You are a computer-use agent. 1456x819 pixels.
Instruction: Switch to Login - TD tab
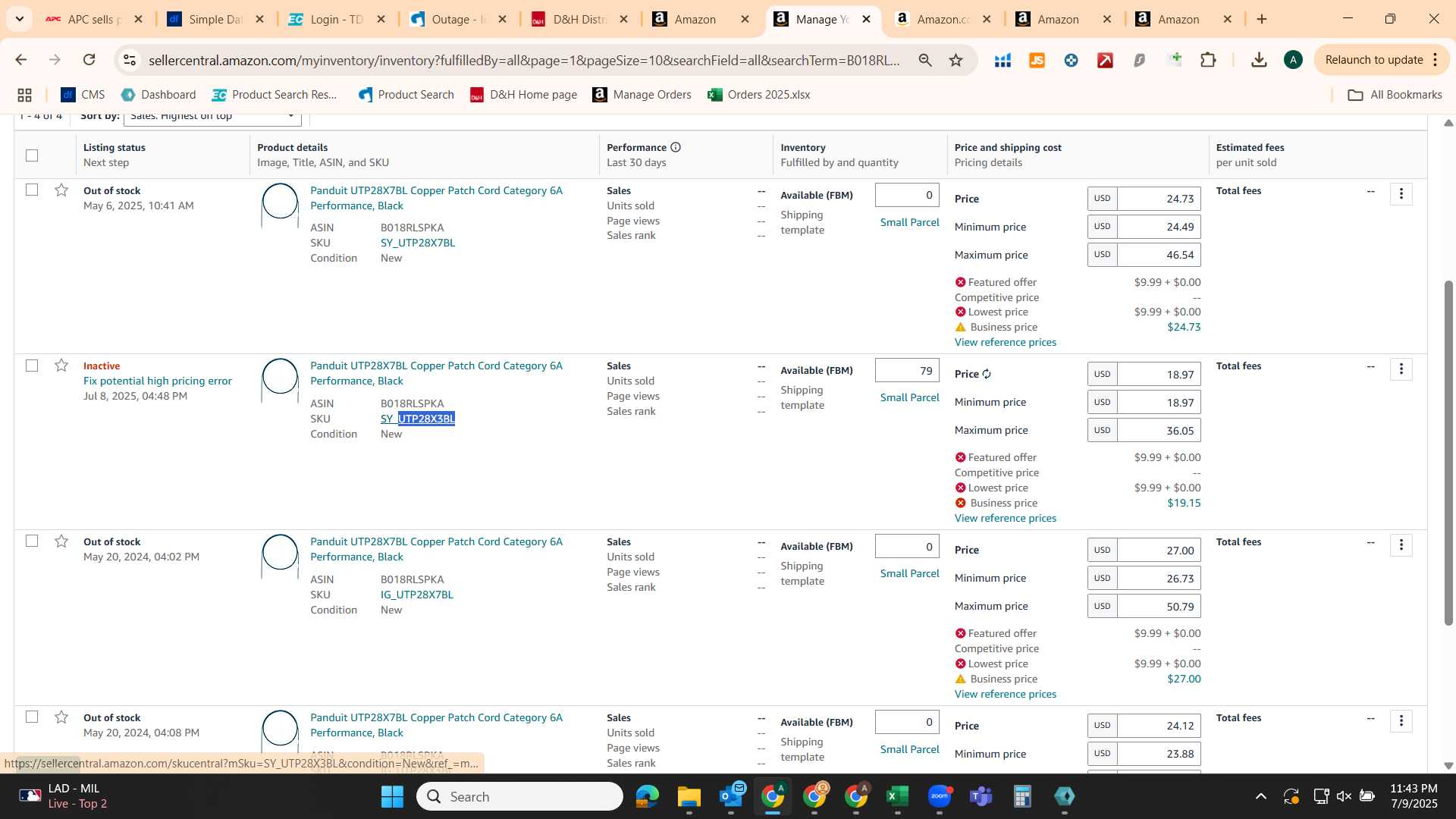click(337, 19)
